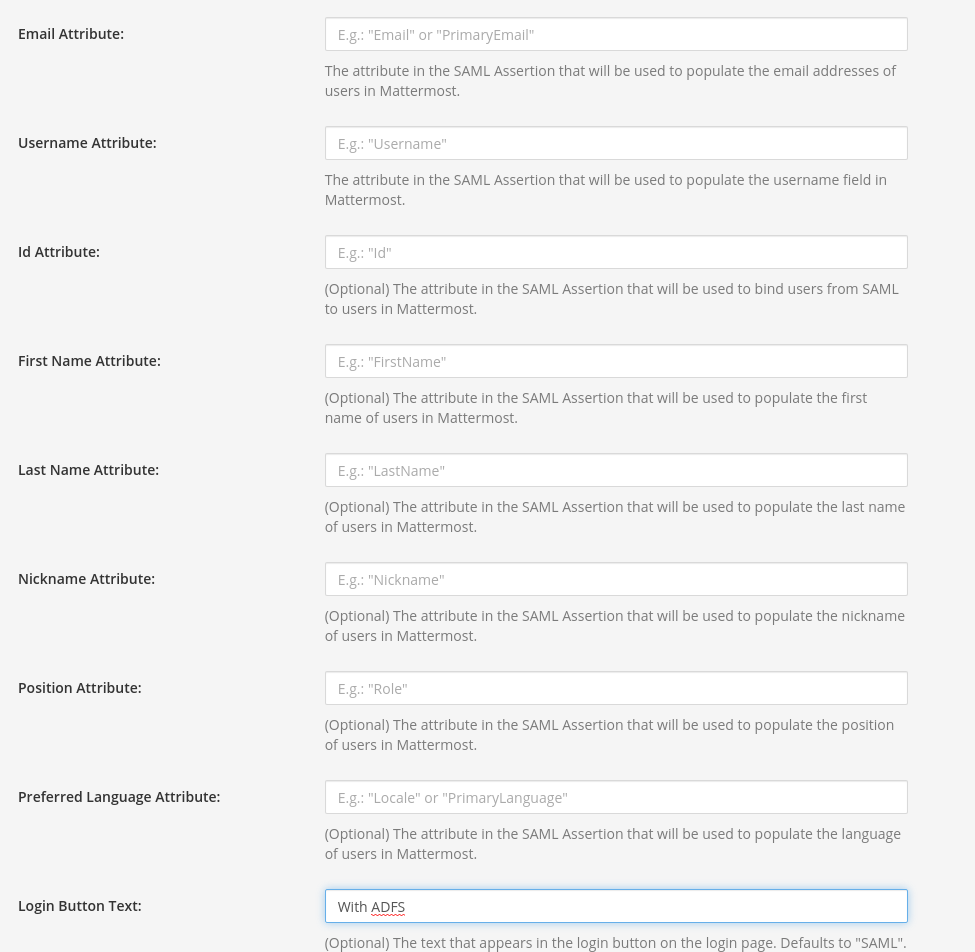The image size is (975, 952).
Task: Click the Last Name Attribute input field
Action: (x=616, y=470)
